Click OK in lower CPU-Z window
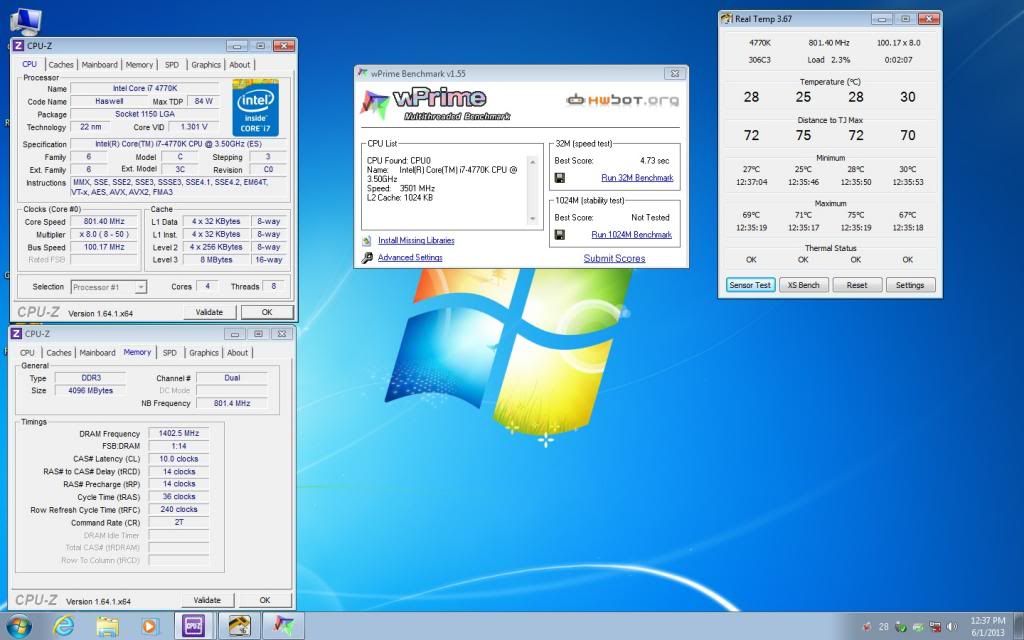Image resolution: width=1024 pixels, height=640 pixels. coord(264,600)
